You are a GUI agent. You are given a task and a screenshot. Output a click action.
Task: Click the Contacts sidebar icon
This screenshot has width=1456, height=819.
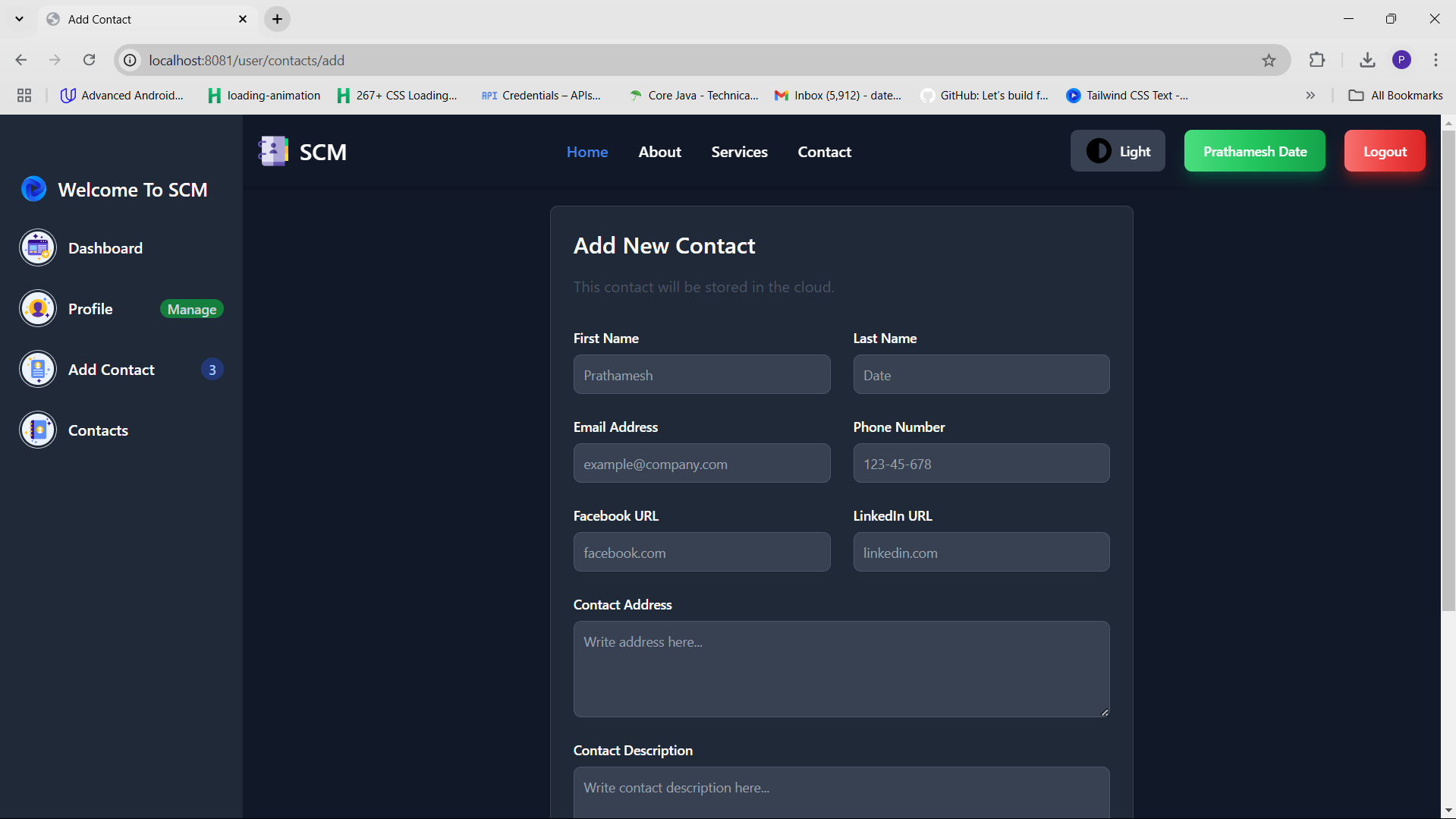[x=38, y=430]
